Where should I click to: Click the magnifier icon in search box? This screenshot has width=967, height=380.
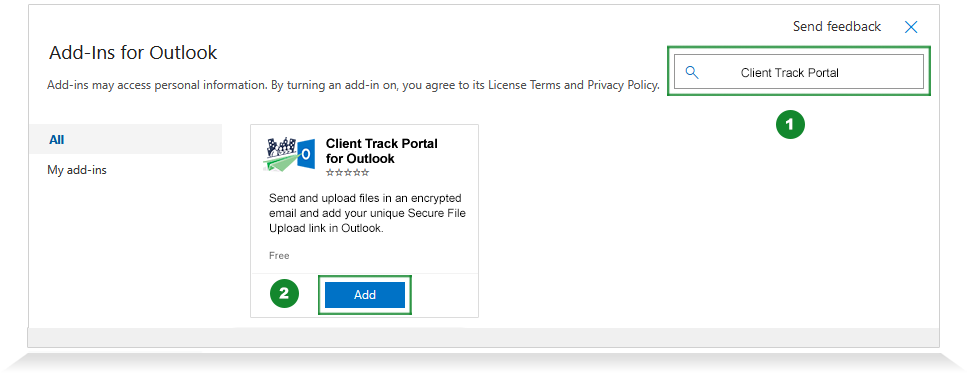(x=692, y=73)
